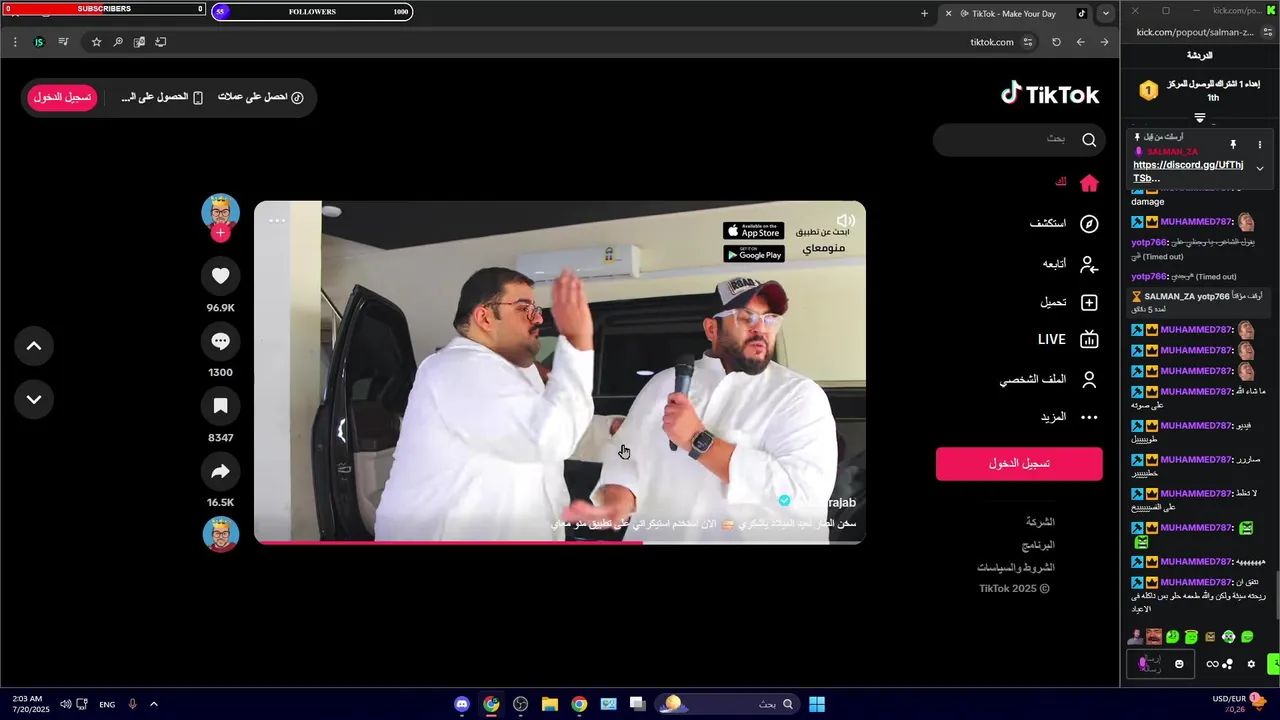
Task: Expand gift leaderboard with striped arrow
Action: click(1199, 118)
